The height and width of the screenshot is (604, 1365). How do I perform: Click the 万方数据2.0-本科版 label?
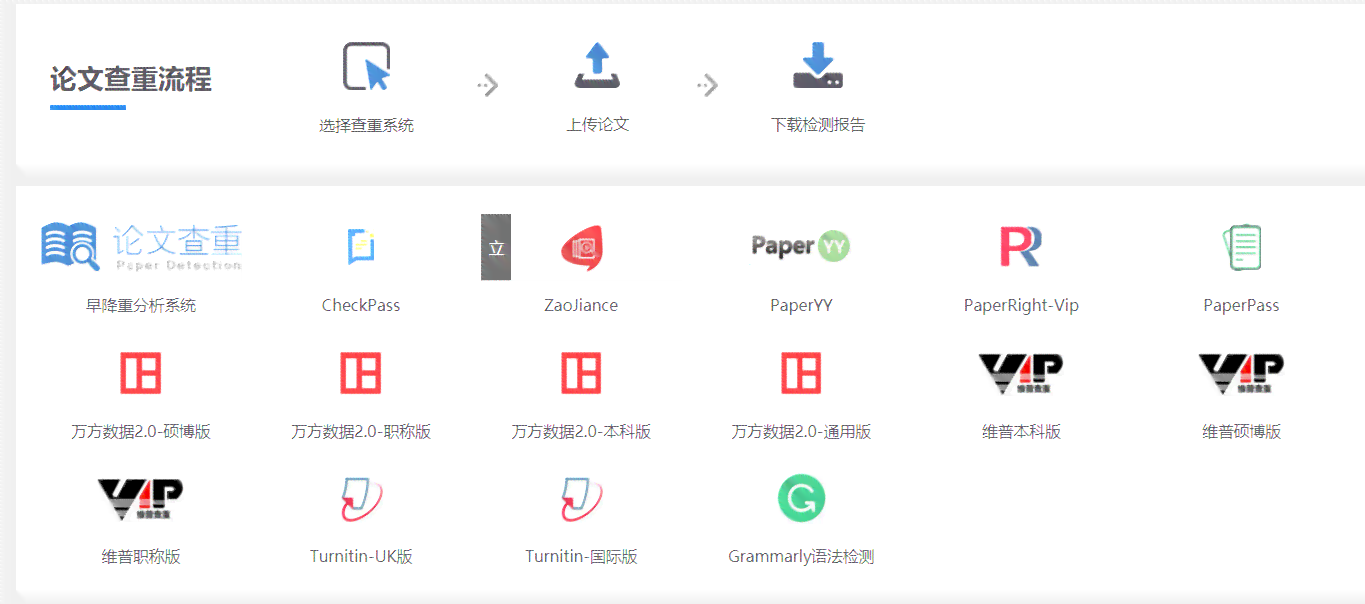click(581, 432)
